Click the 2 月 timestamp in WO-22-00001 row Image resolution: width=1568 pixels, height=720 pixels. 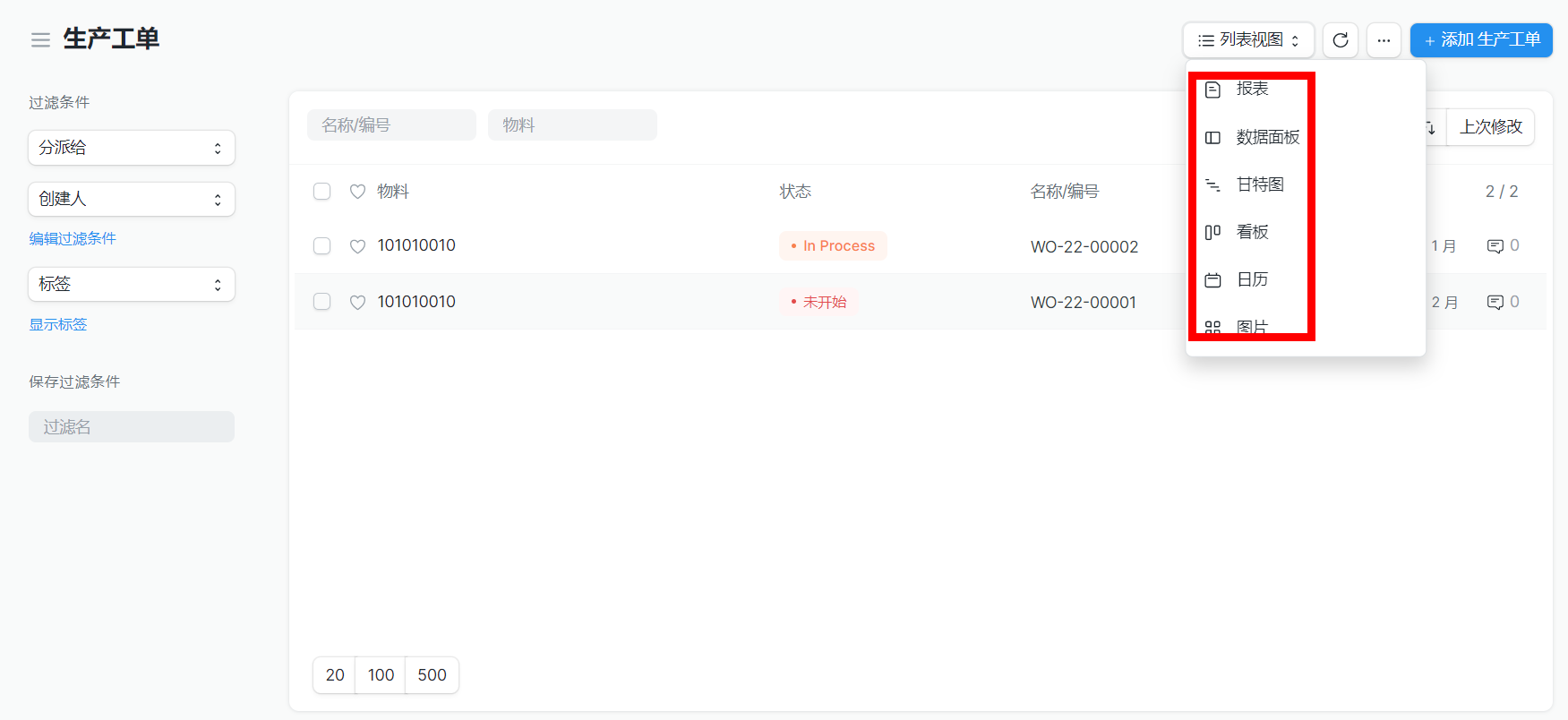(x=1444, y=303)
